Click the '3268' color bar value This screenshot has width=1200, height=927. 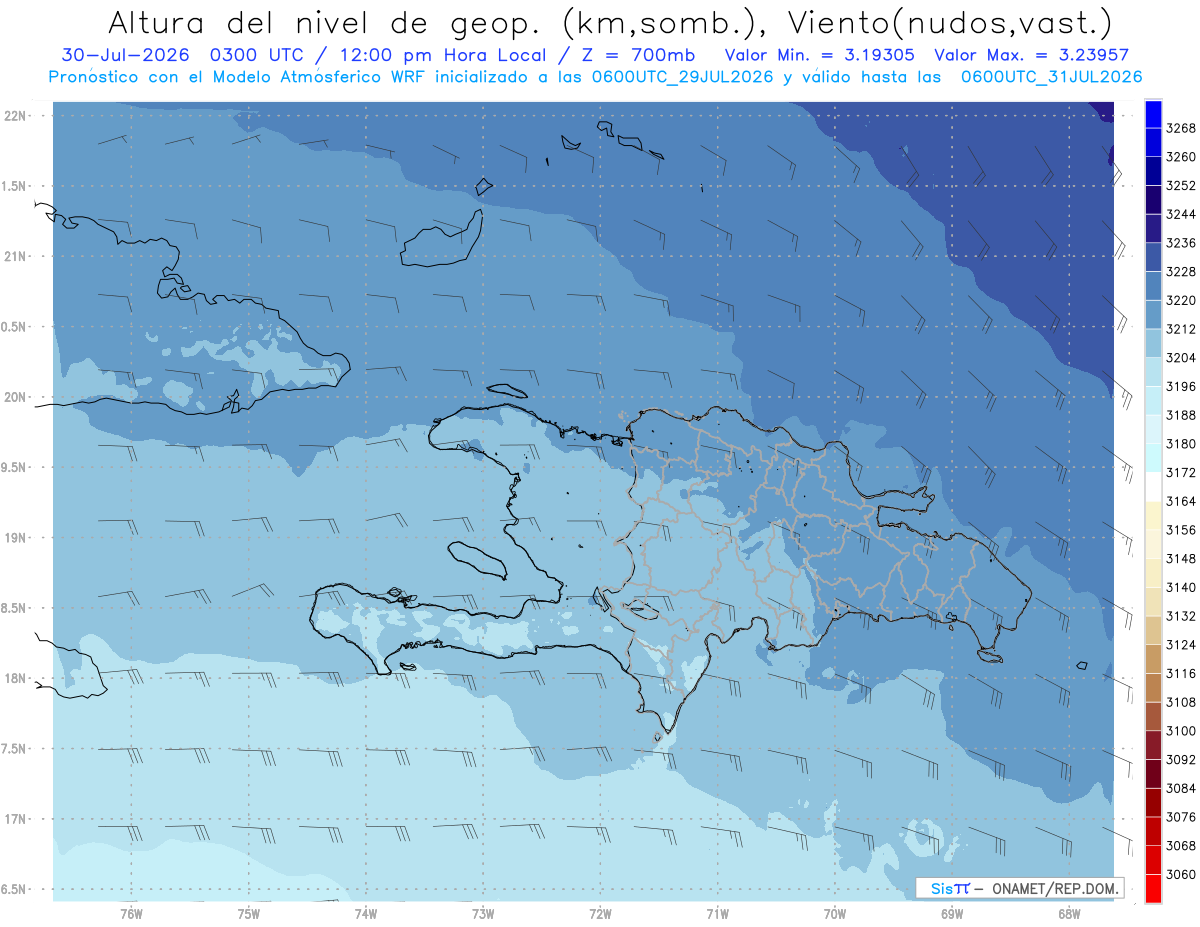[1181, 129]
